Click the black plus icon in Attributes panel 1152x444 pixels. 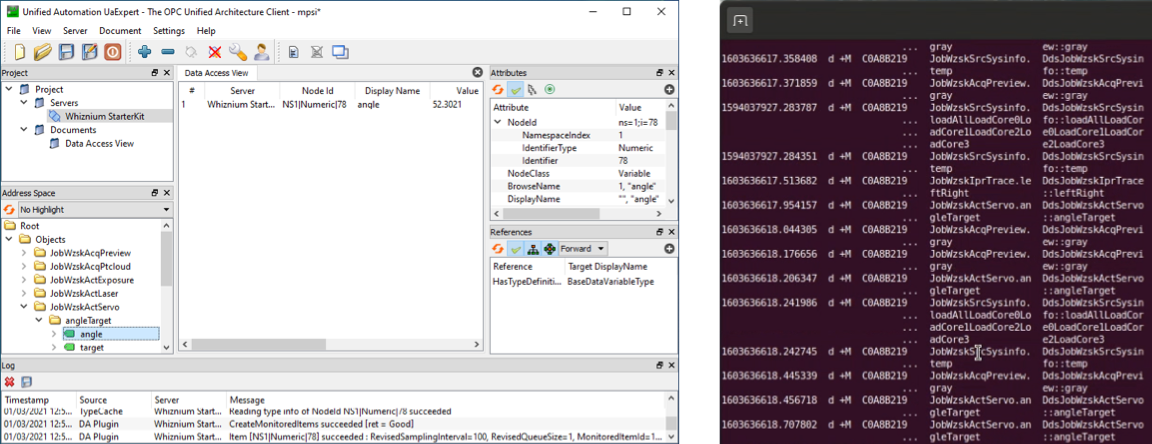click(669, 90)
